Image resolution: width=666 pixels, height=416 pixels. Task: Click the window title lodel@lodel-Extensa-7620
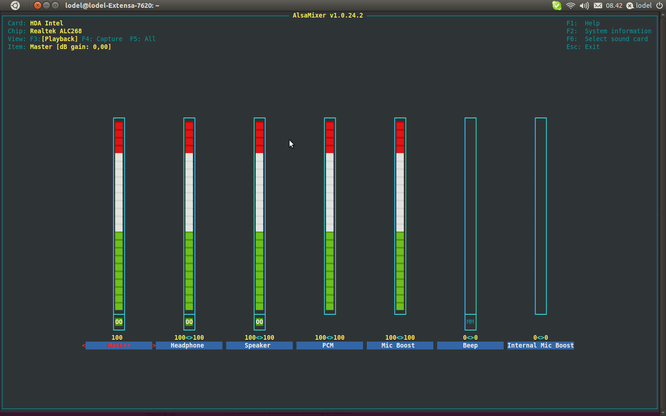click(x=112, y=6)
